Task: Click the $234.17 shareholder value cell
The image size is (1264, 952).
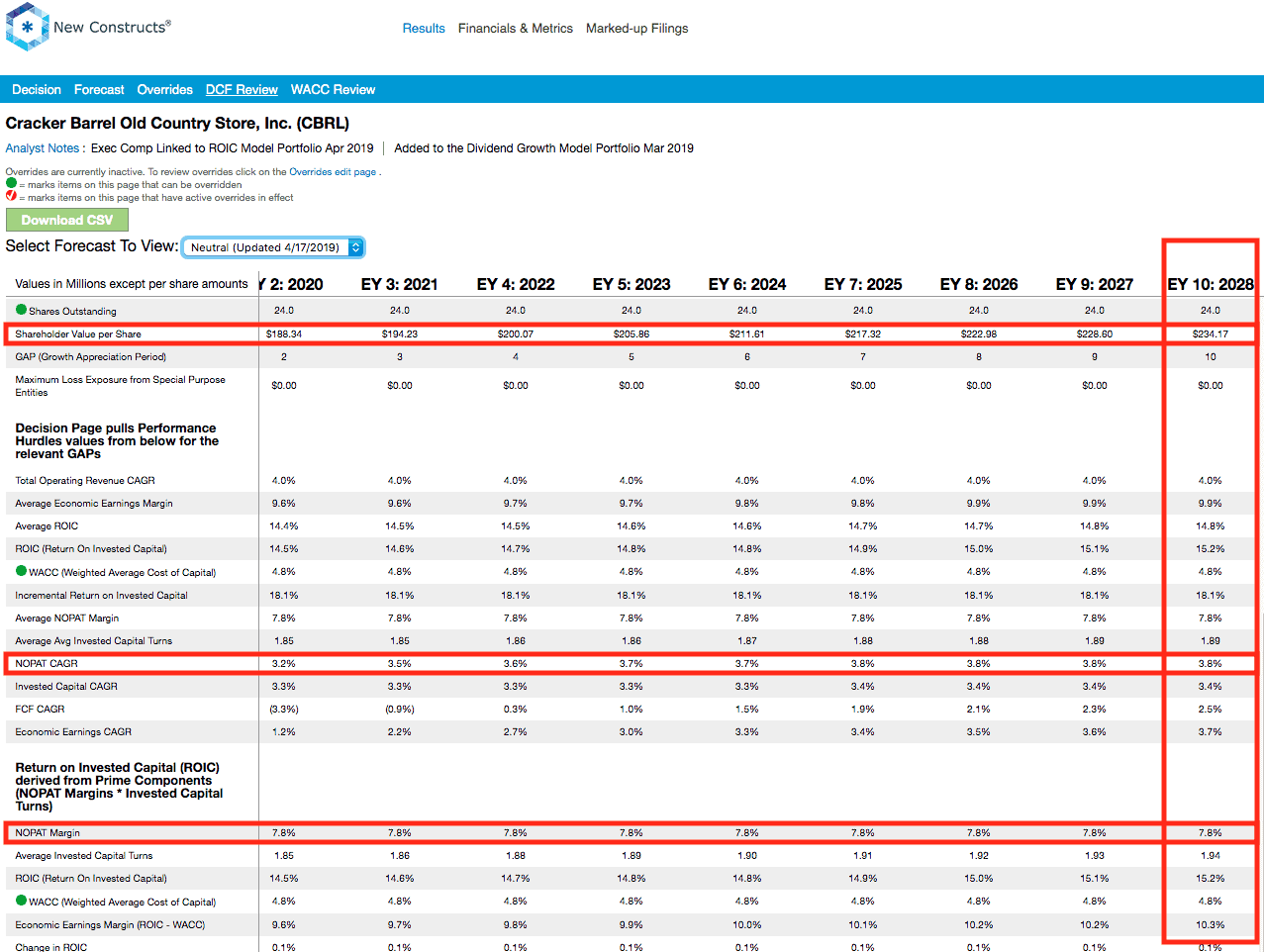Action: point(1211,334)
